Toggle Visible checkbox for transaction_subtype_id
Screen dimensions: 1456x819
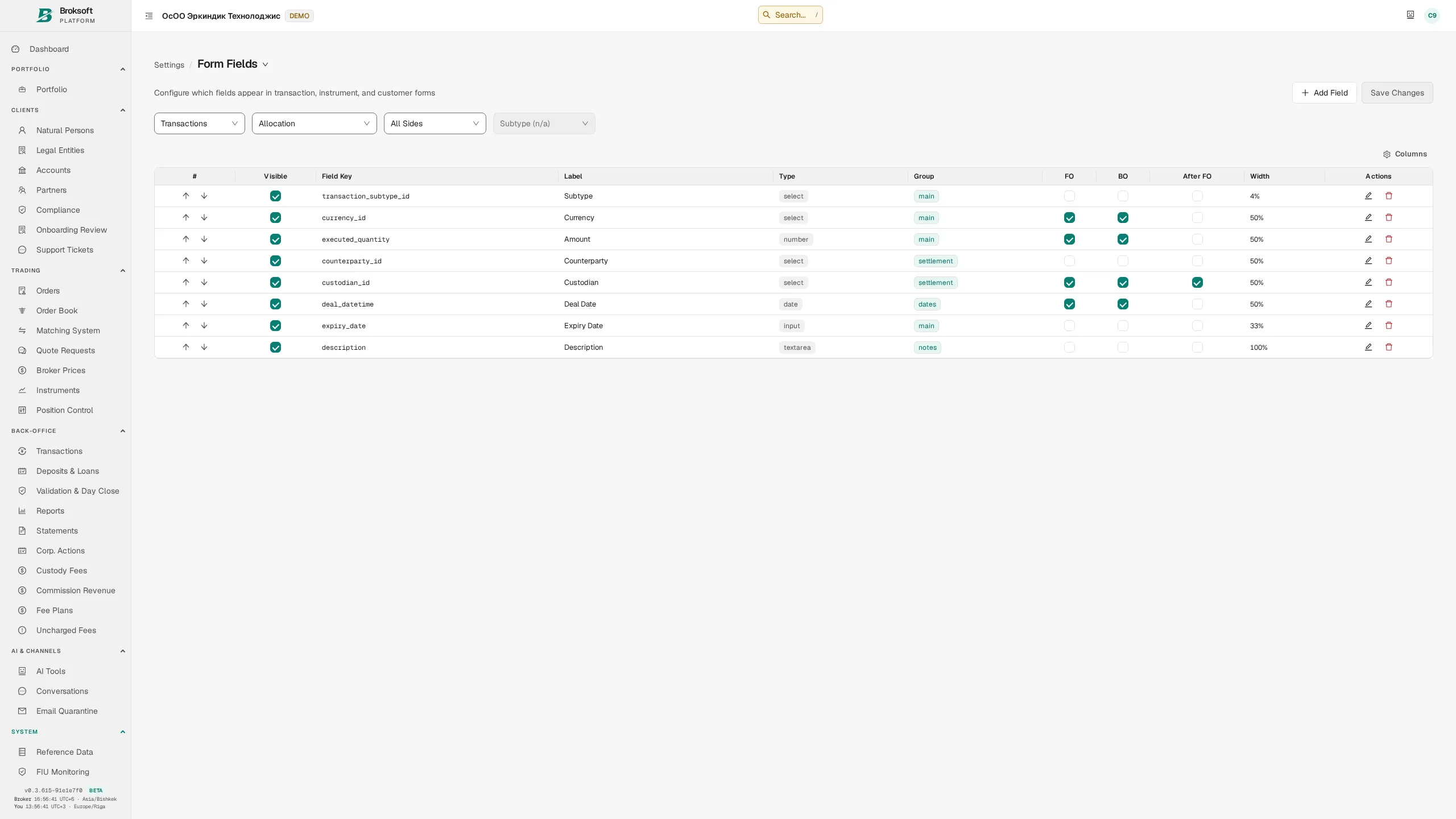tap(275, 196)
